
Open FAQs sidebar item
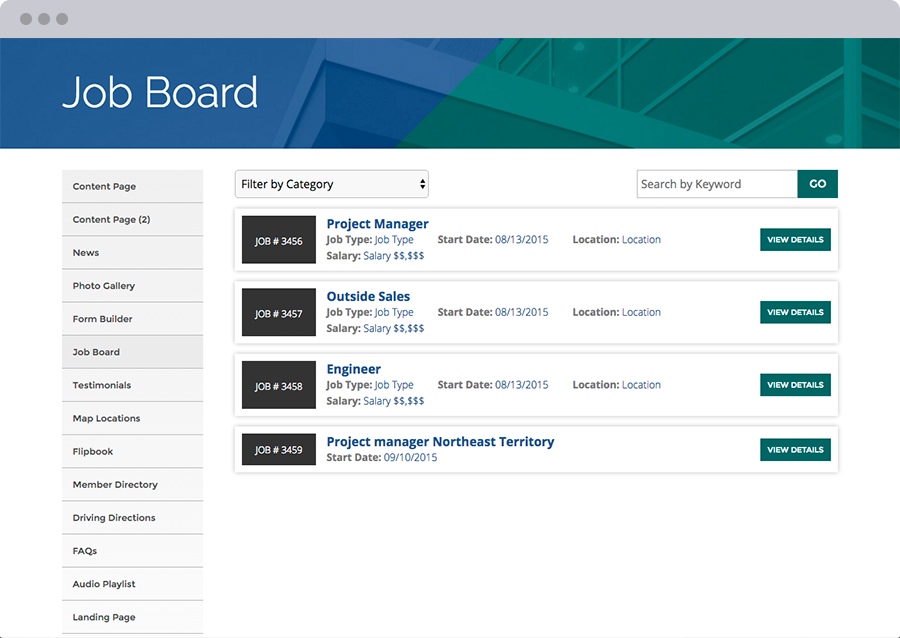(x=85, y=551)
